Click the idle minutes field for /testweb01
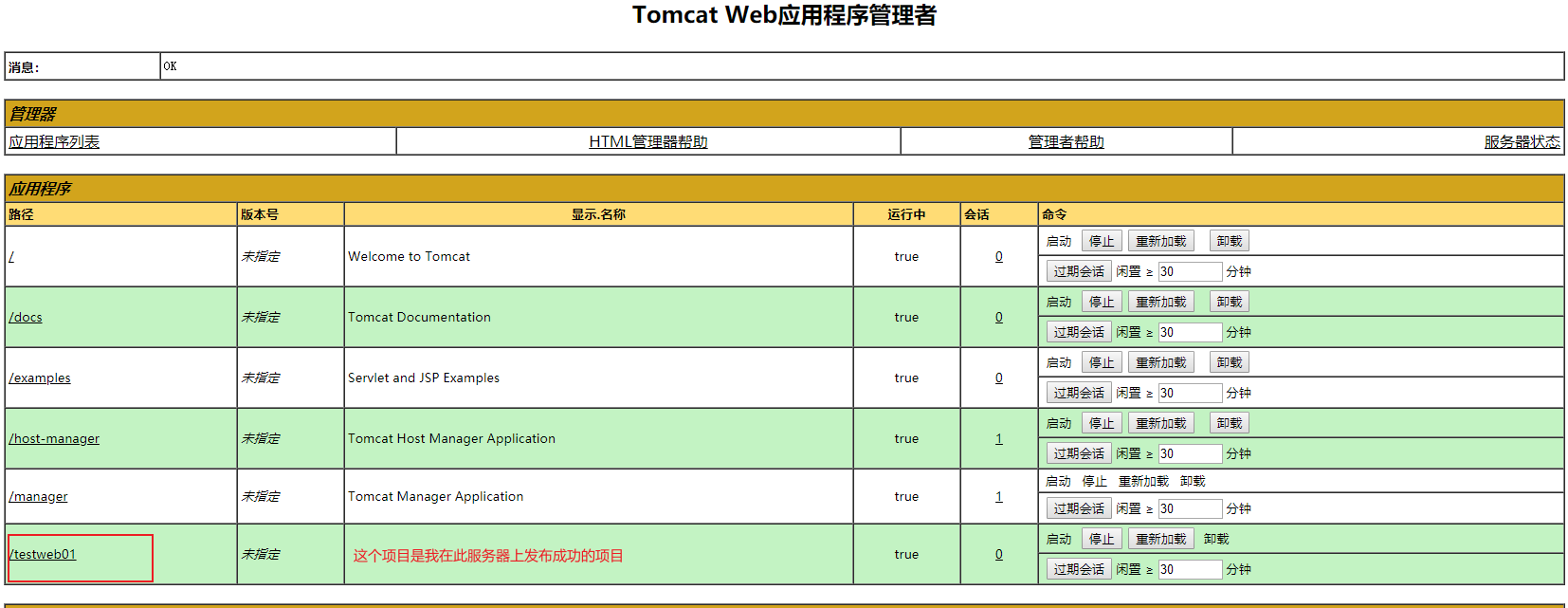The width and height of the screenshot is (1568, 608). tap(1190, 569)
